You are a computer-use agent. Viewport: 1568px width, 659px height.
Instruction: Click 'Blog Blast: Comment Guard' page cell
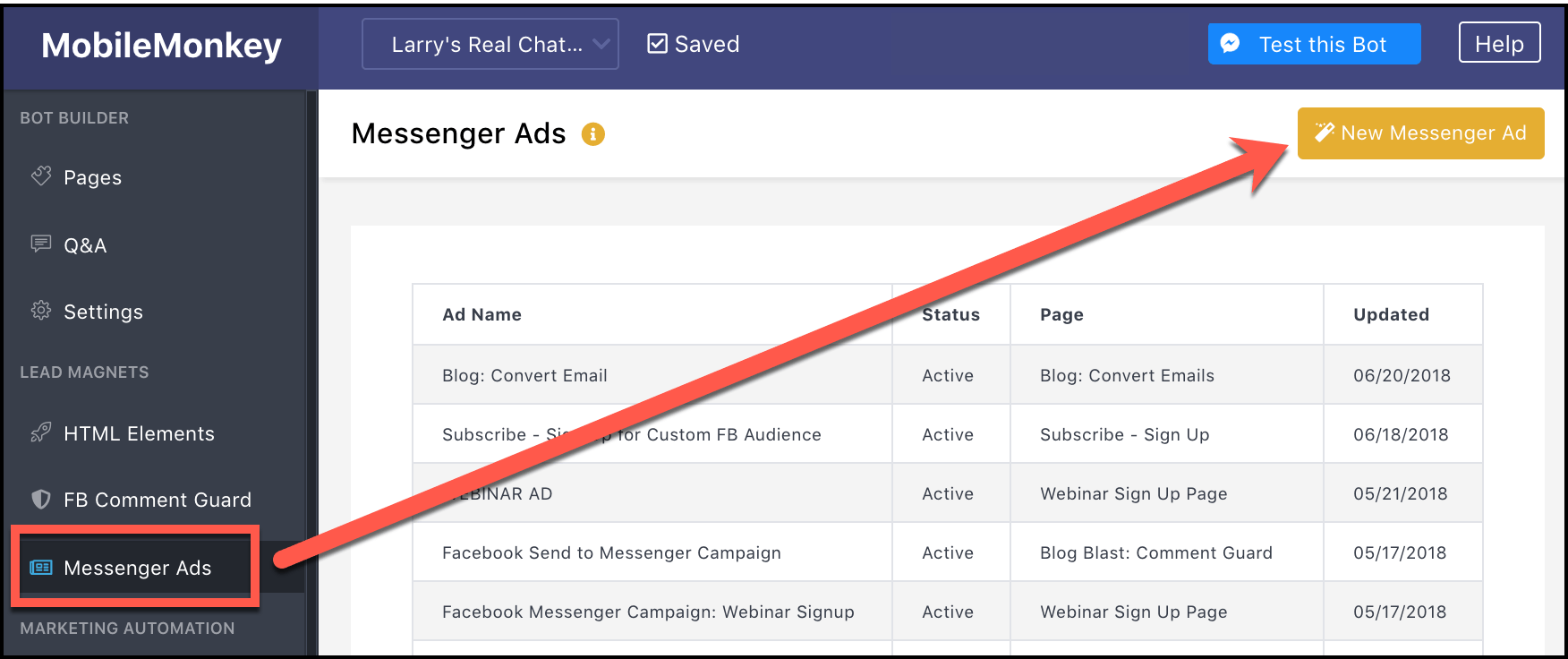tap(1156, 552)
